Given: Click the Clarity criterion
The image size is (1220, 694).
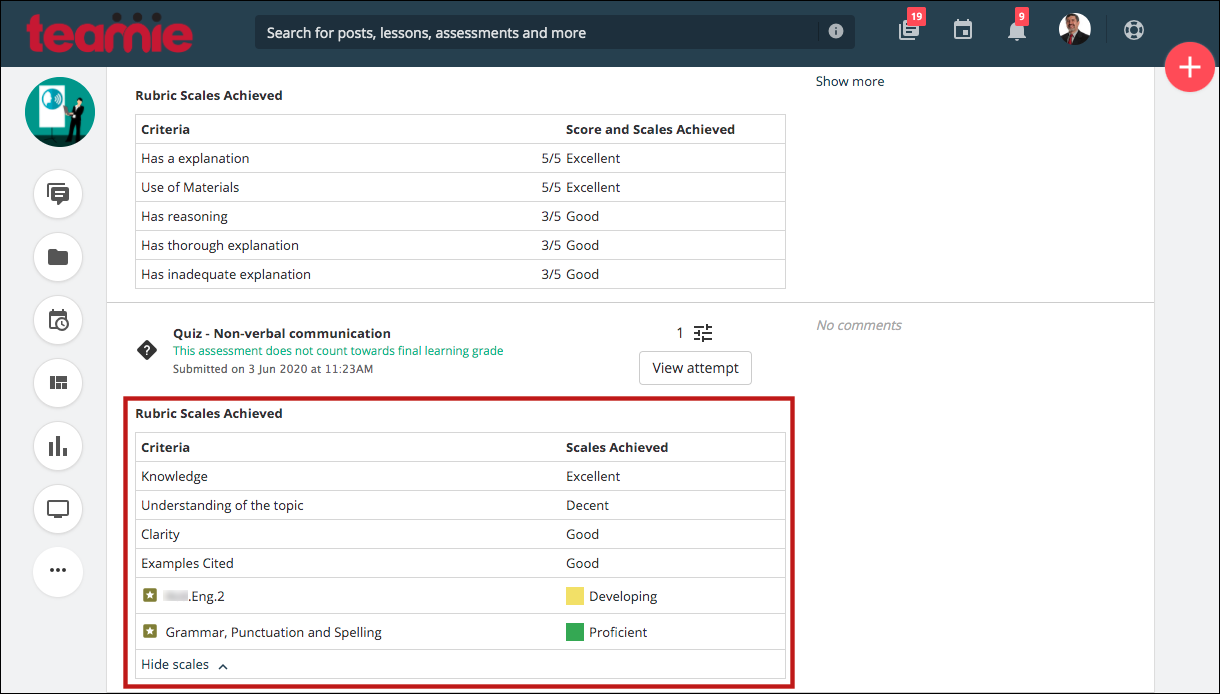Looking at the screenshot, I should pos(160,534).
